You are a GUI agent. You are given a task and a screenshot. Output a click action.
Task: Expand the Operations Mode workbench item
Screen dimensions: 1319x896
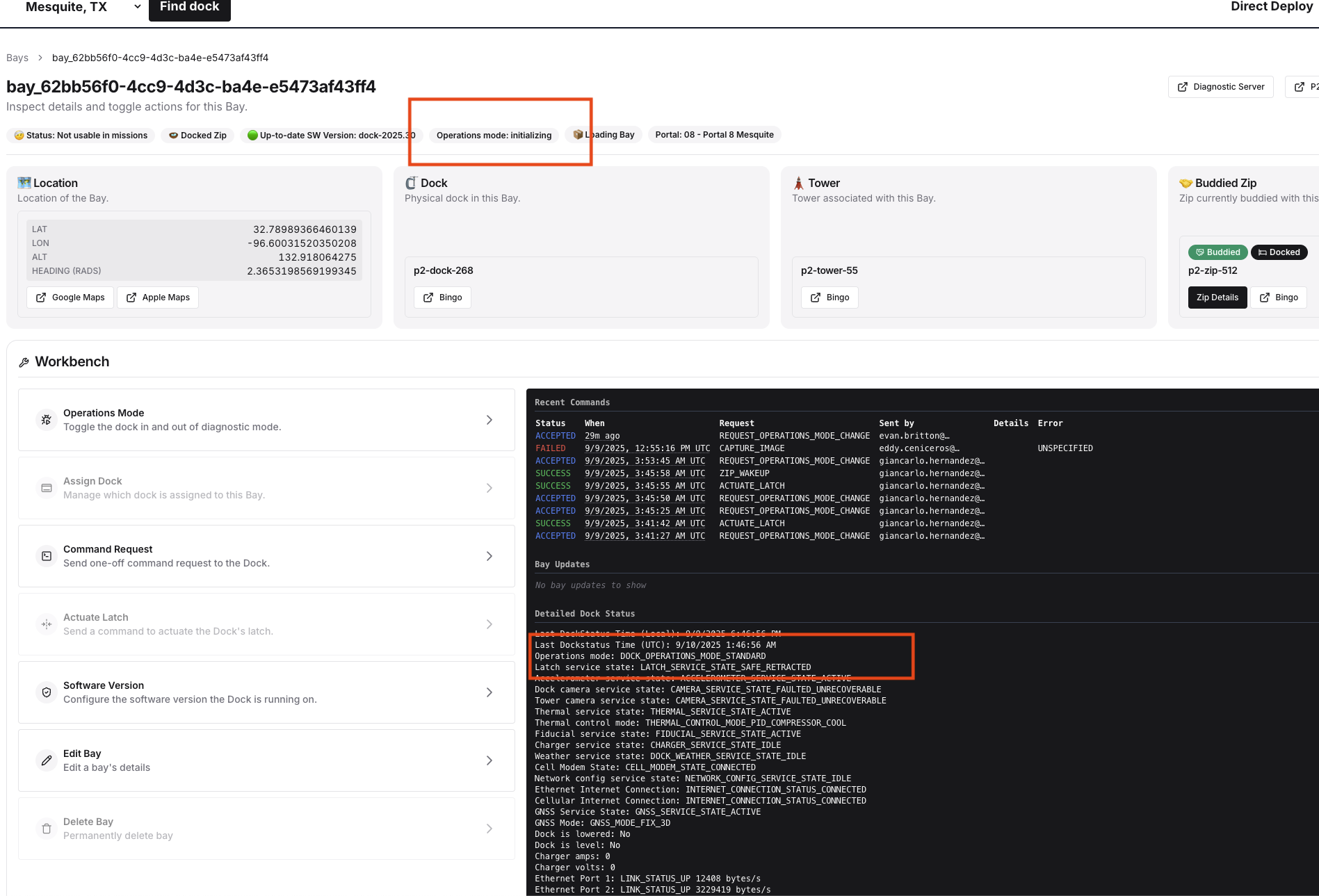[x=266, y=420]
